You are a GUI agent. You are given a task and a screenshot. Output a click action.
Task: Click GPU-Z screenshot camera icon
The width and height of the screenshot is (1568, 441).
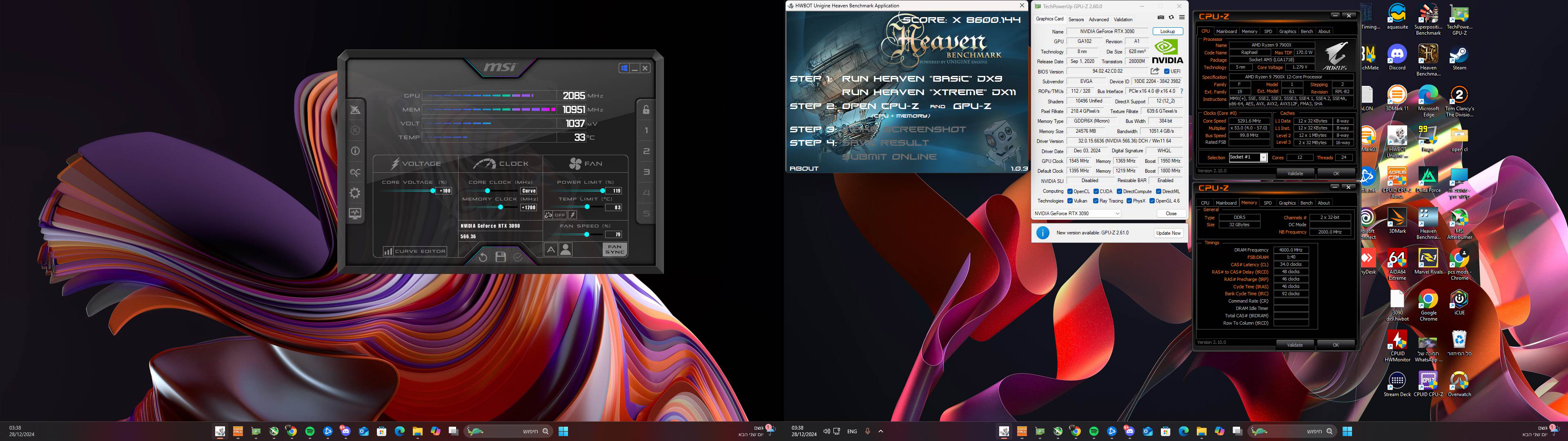pyautogui.click(x=1161, y=18)
